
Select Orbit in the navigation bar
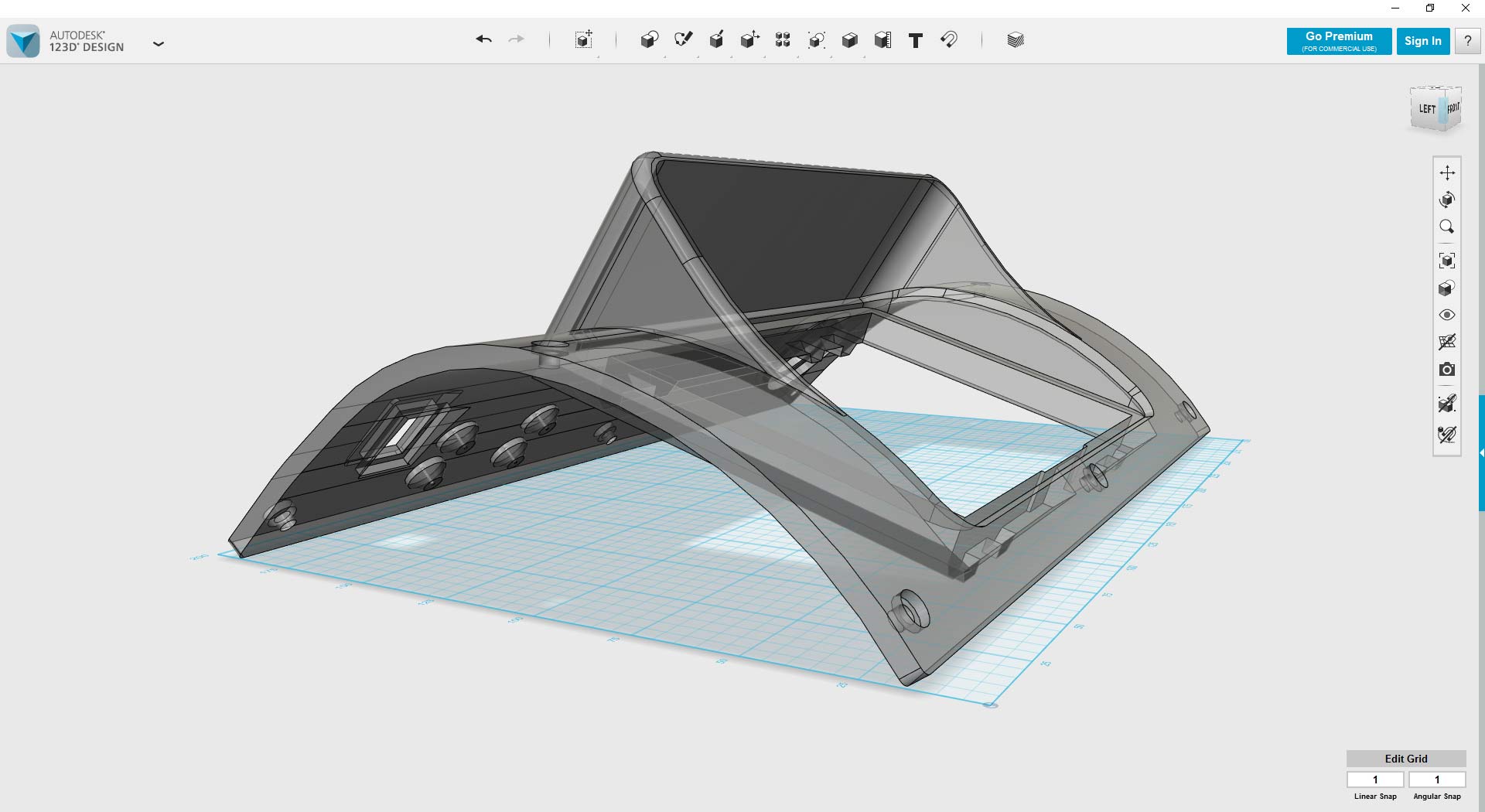tap(1448, 200)
